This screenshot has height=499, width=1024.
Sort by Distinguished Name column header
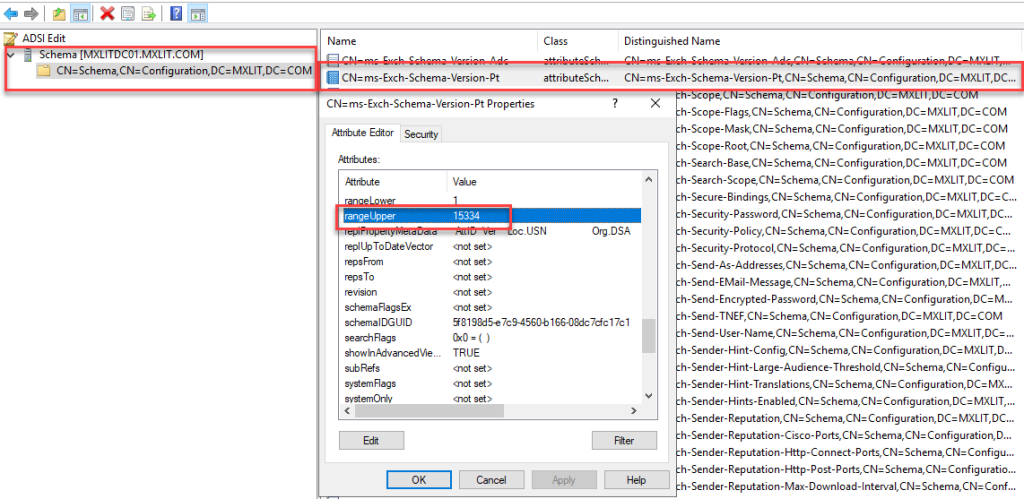(670, 41)
